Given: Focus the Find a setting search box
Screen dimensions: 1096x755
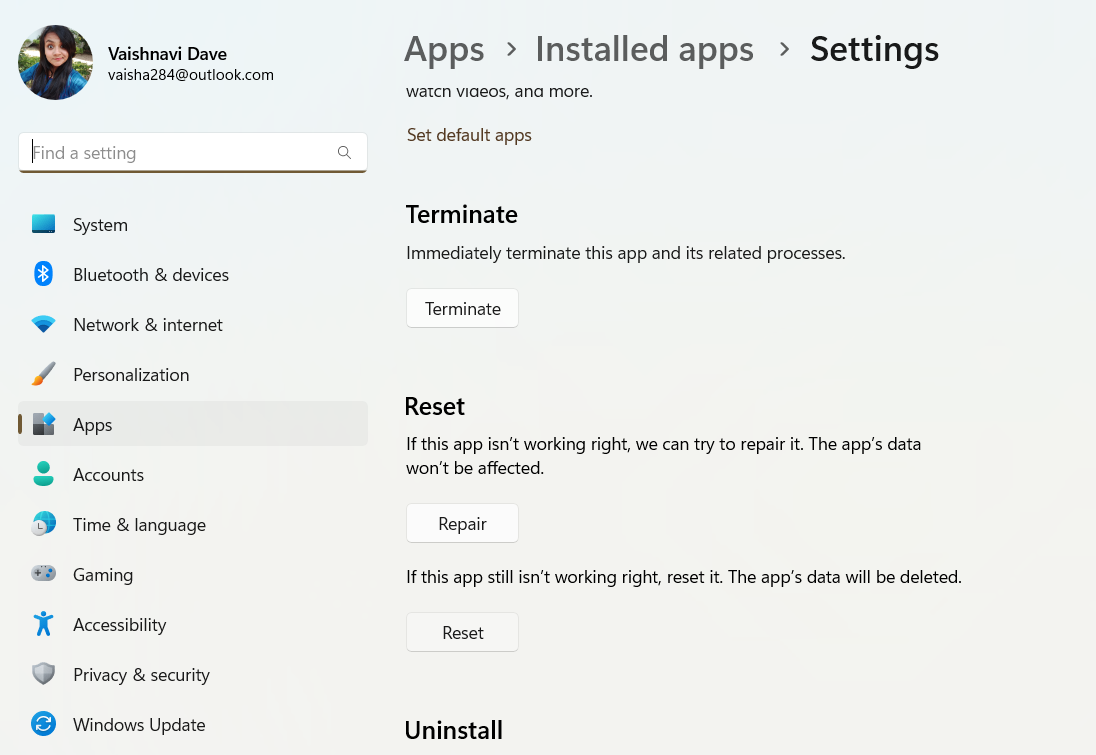Looking at the screenshot, I should point(180,153).
